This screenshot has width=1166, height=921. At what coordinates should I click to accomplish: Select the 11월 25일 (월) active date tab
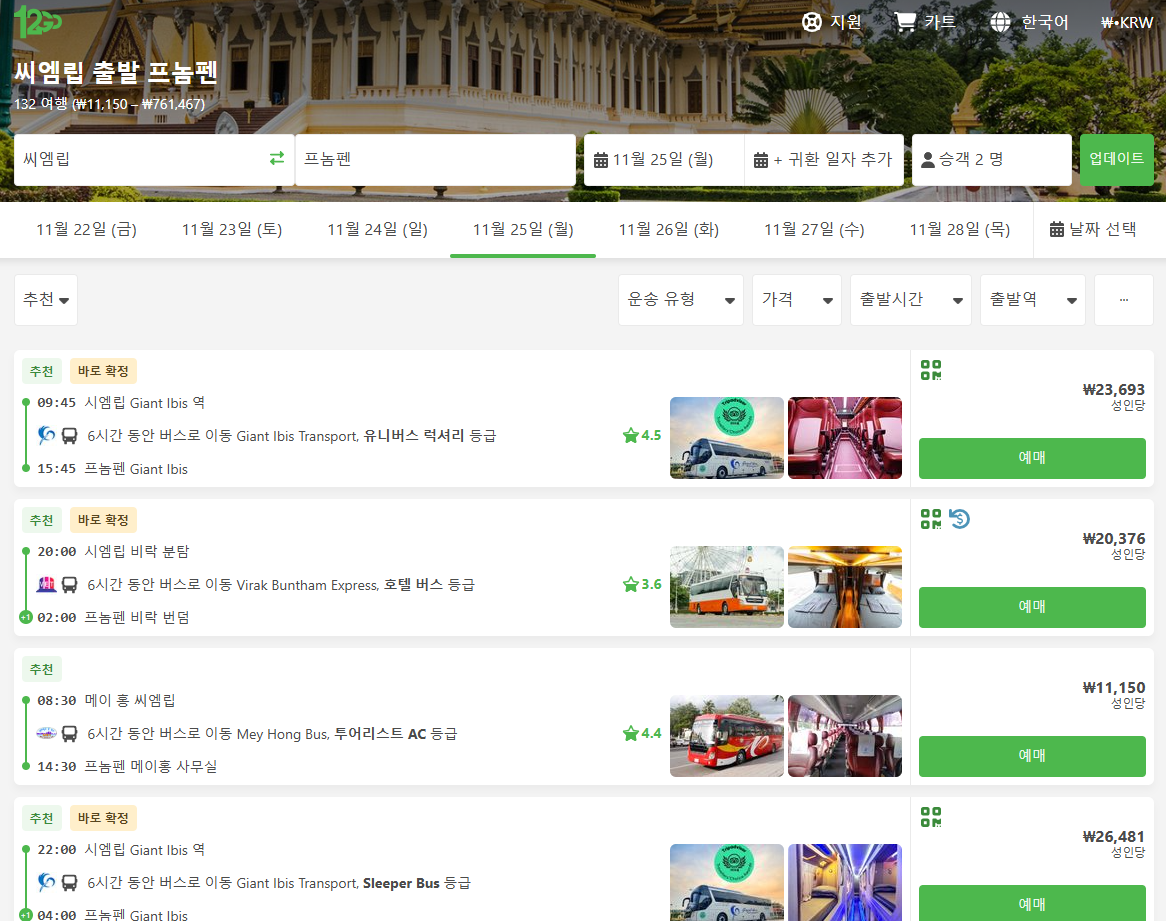coord(523,230)
